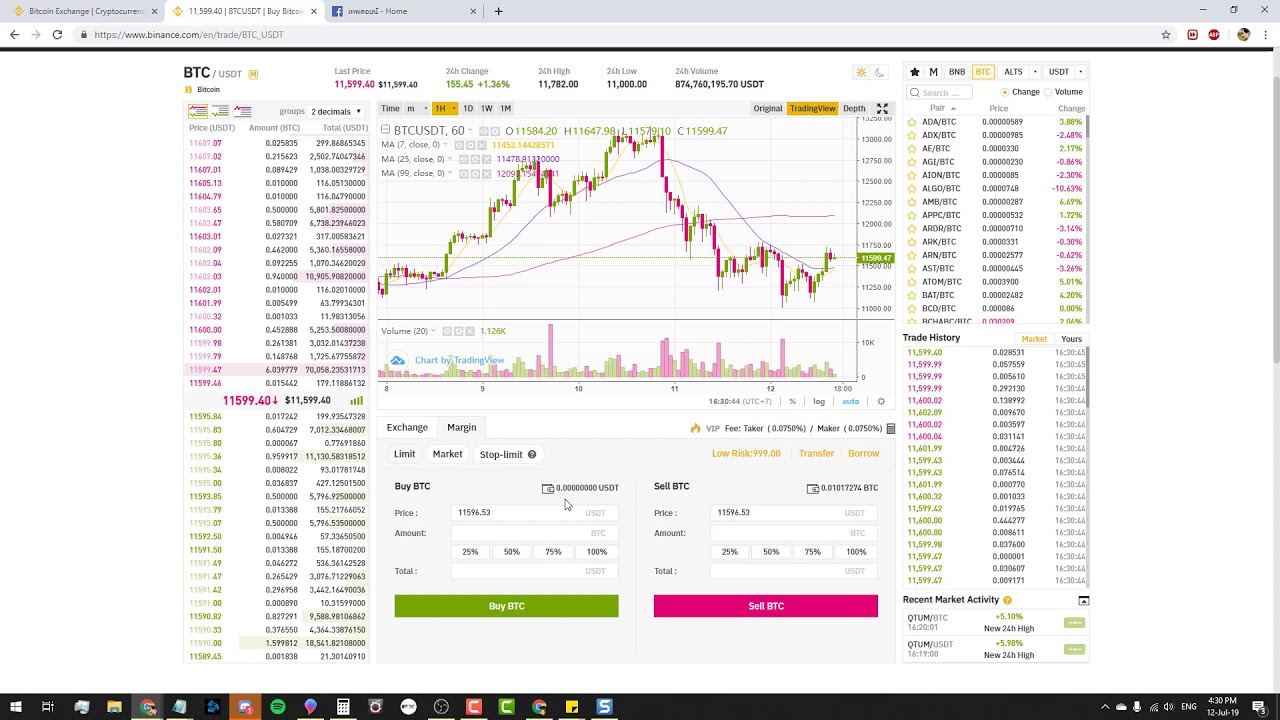
Task: Open the 2 decimals groups dropdown
Action: [335, 111]
